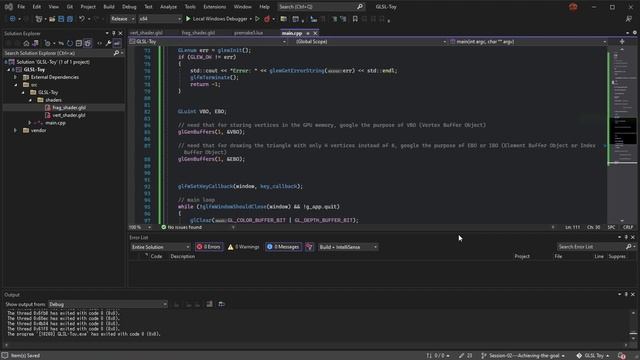The width and height of the screenshot is (640, 360).
Task: Click the Undo arrow in toolbar
Action: 82,19
